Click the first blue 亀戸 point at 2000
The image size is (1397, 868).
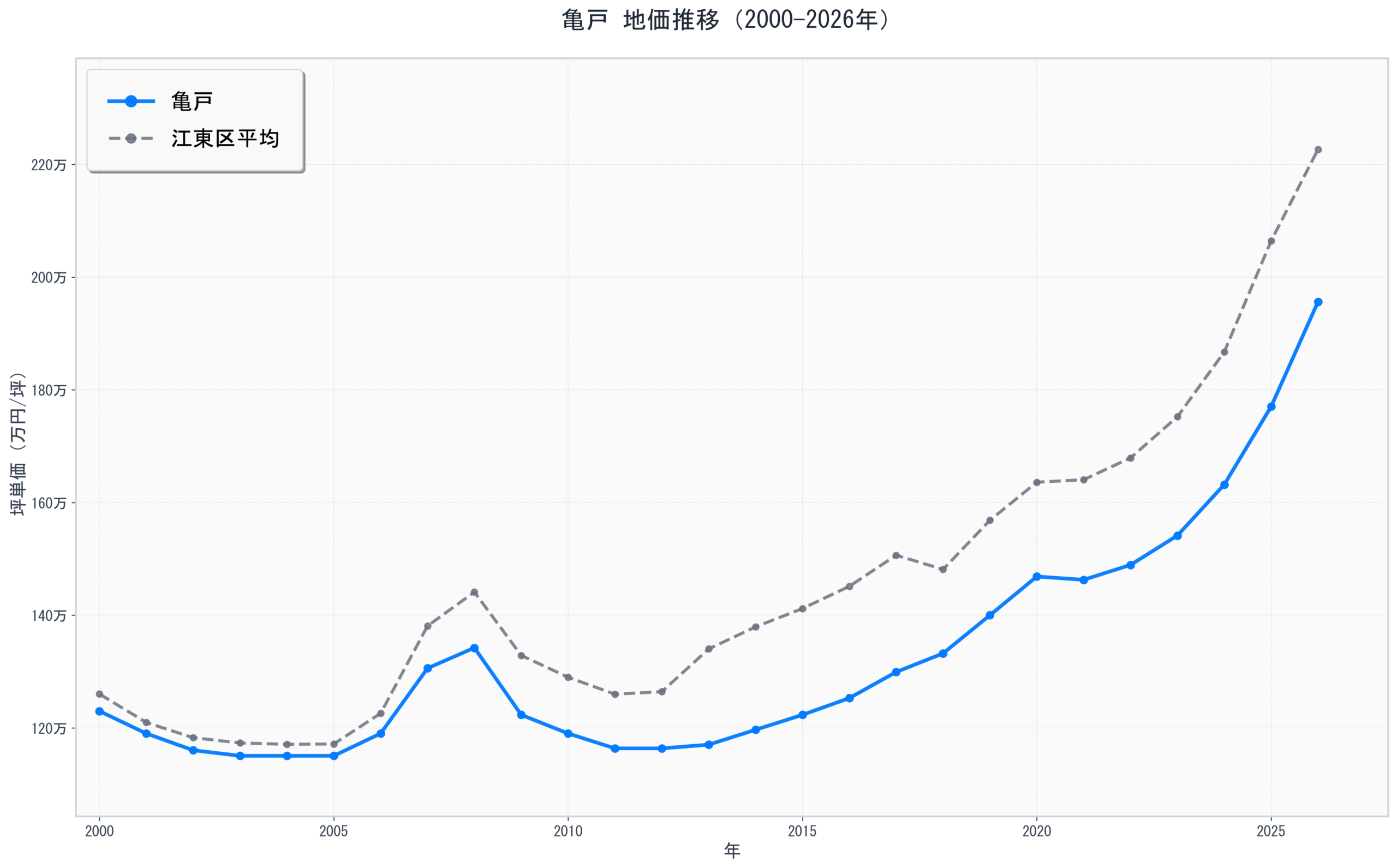point(99,711)
